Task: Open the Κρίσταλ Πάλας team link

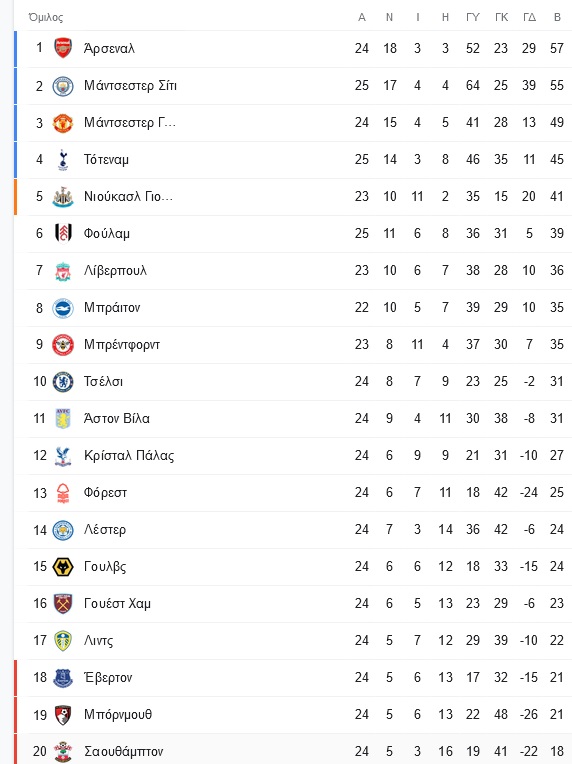Action: (x=129, y=456)
